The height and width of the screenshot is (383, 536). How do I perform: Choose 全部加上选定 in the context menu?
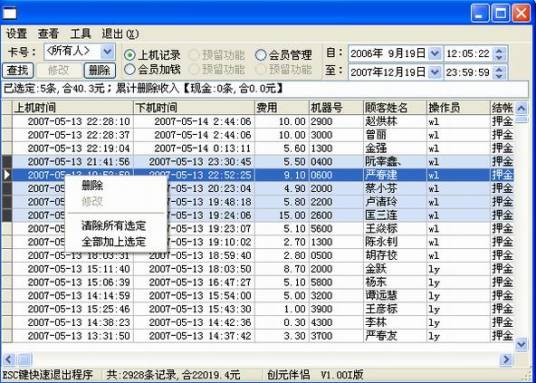[x=113, y=242]
